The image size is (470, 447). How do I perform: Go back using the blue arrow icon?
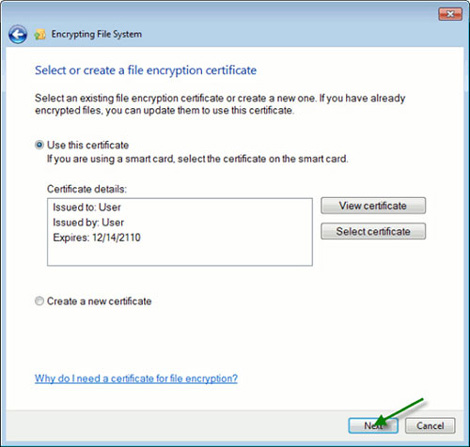coord(18,34)
